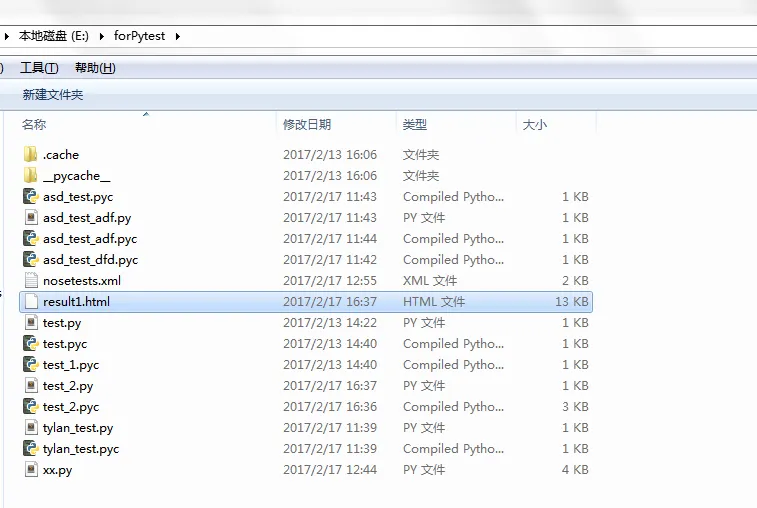
Task: Click the asd_test_adf.py file icon
Action: [31, 217]
